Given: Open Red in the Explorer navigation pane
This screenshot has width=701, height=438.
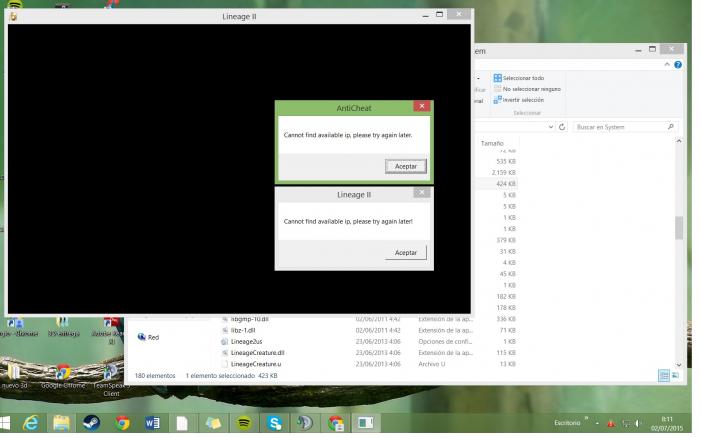Looking at the screenshot, I should click(148, 337).
